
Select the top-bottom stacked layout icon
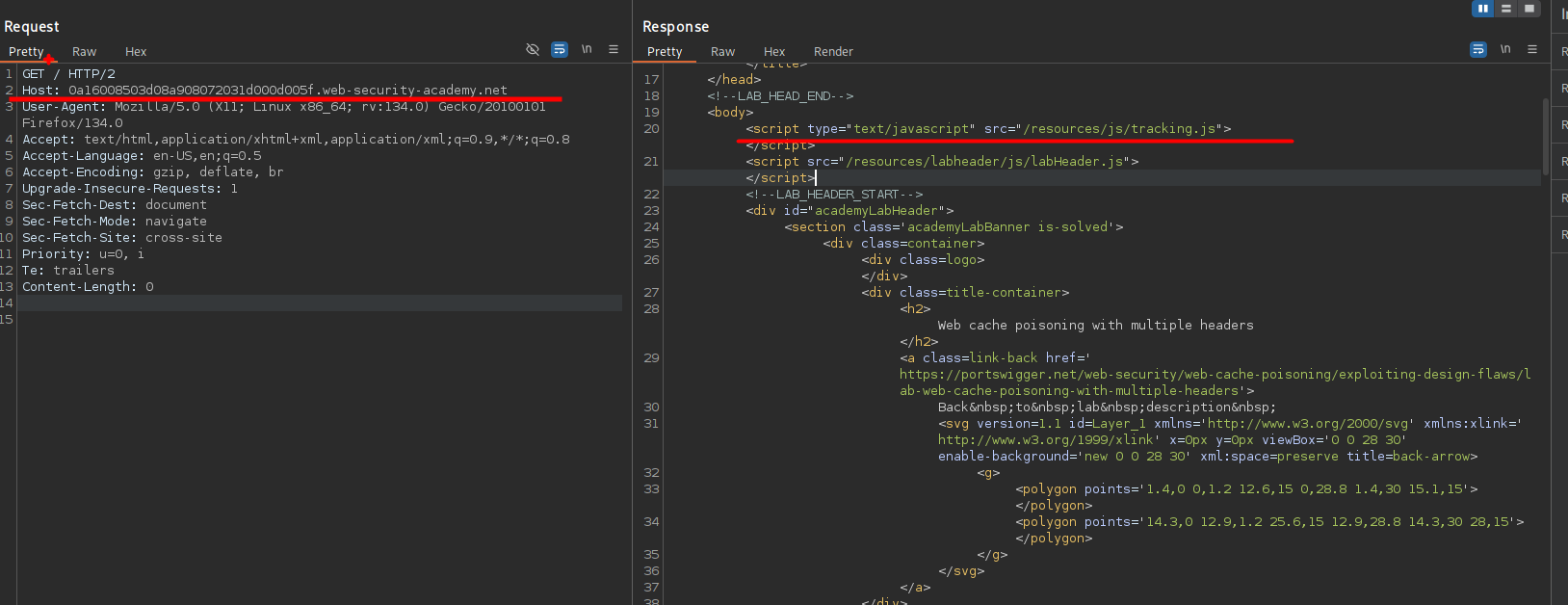[x=1506, y=9]
